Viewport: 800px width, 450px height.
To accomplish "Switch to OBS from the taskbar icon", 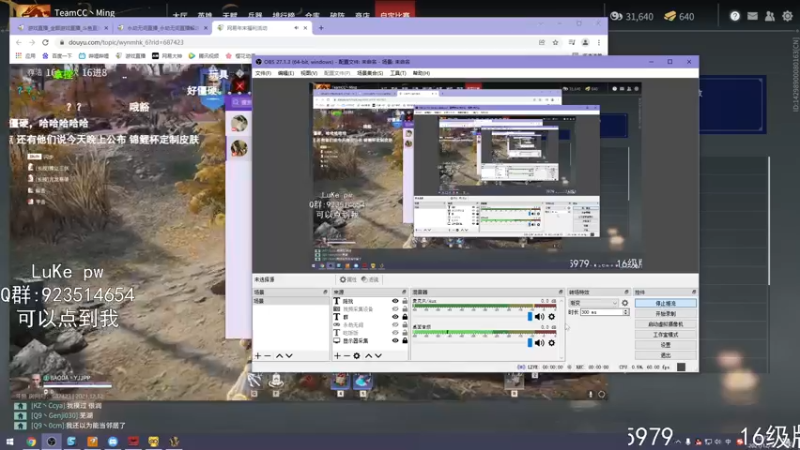I will 52,441.
